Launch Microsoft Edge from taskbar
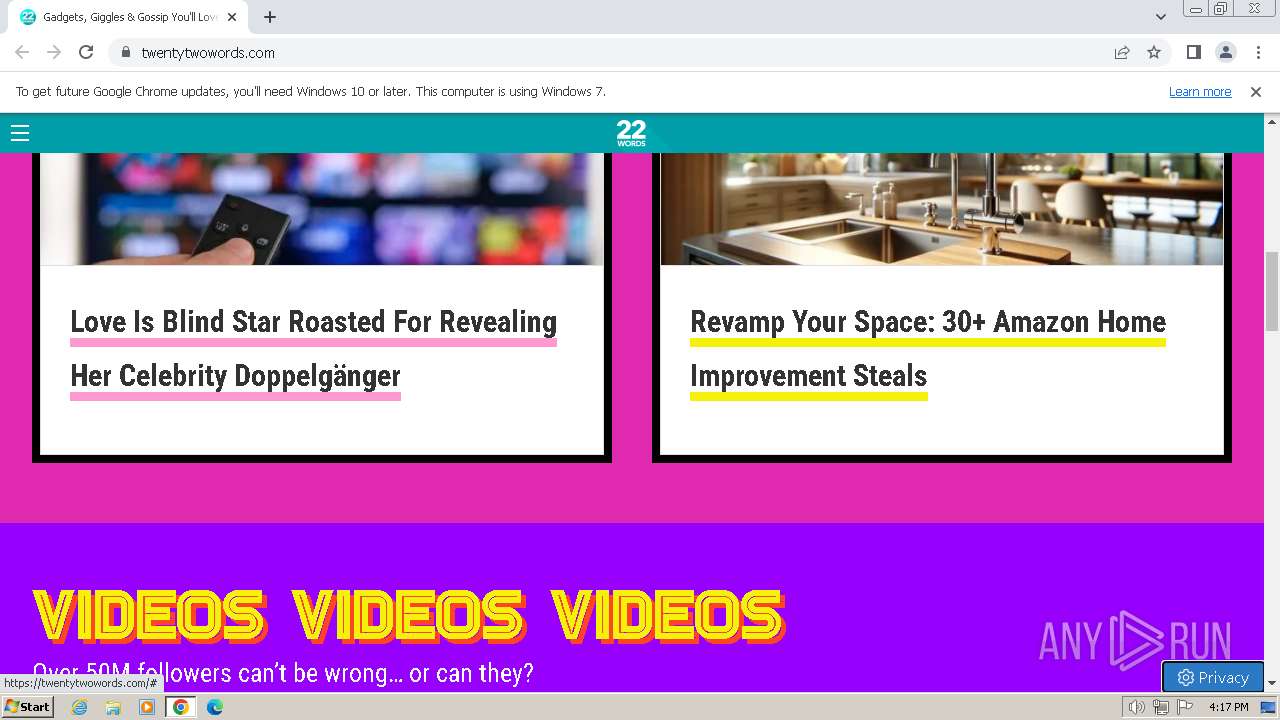Viewport: 1280px width, 720px height. 215,707
